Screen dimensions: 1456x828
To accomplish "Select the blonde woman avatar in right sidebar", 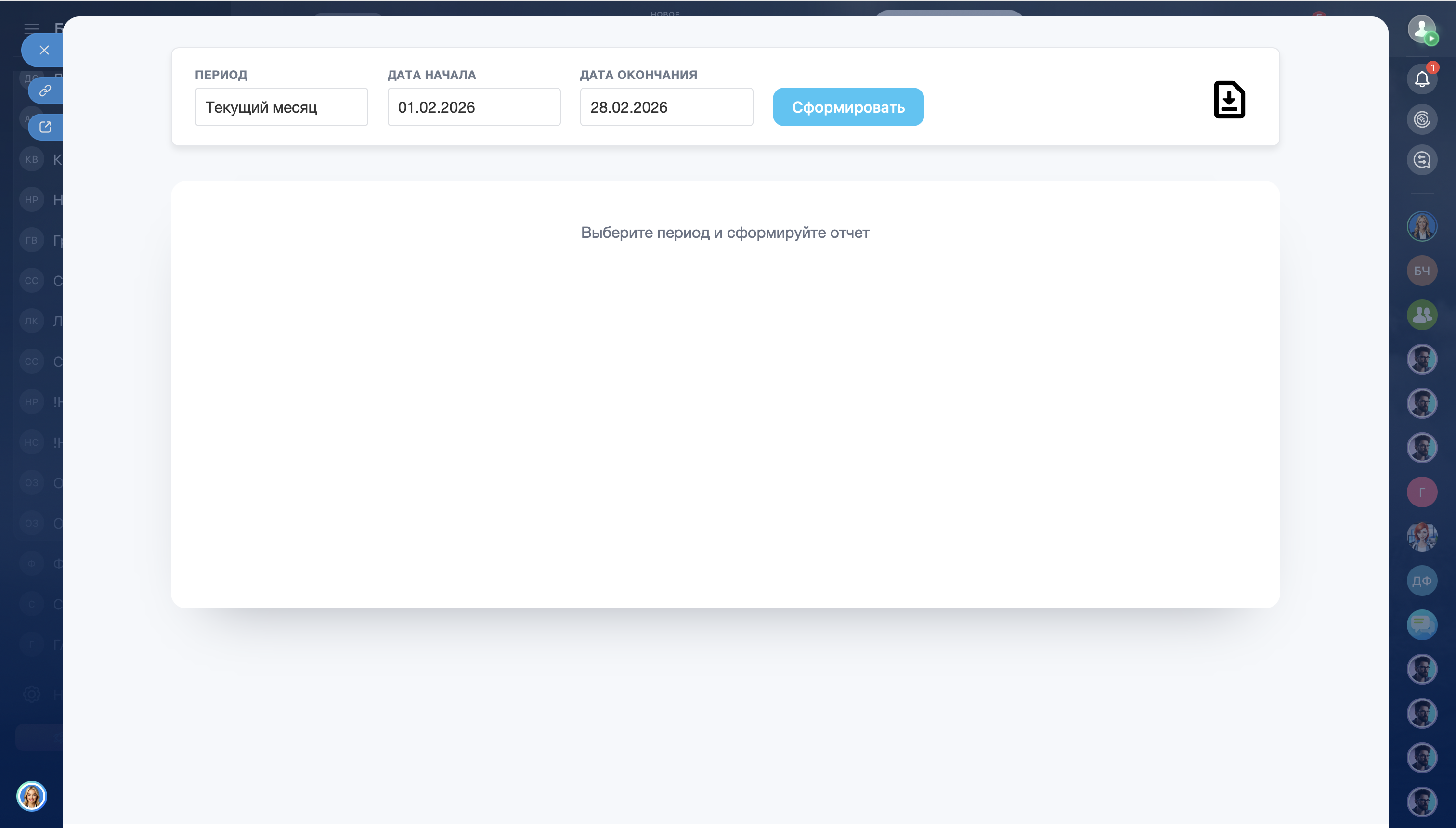I will (x=1422, y=226).
